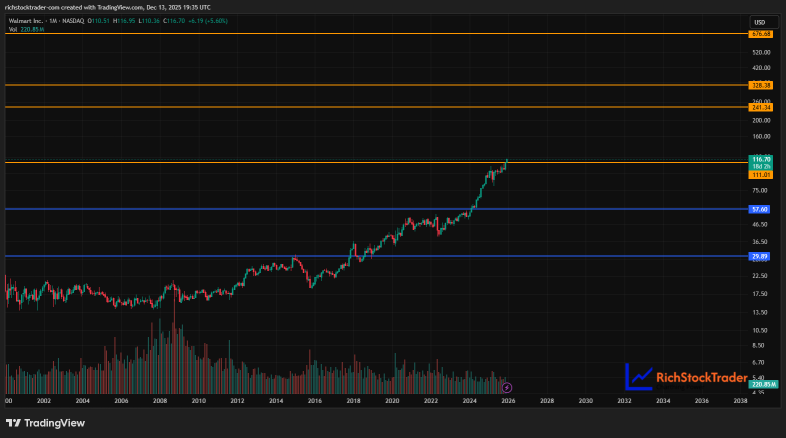Select the close value C116.70 in legend
The height and width of the screenshot is (438, 786).
coord(174,21)
